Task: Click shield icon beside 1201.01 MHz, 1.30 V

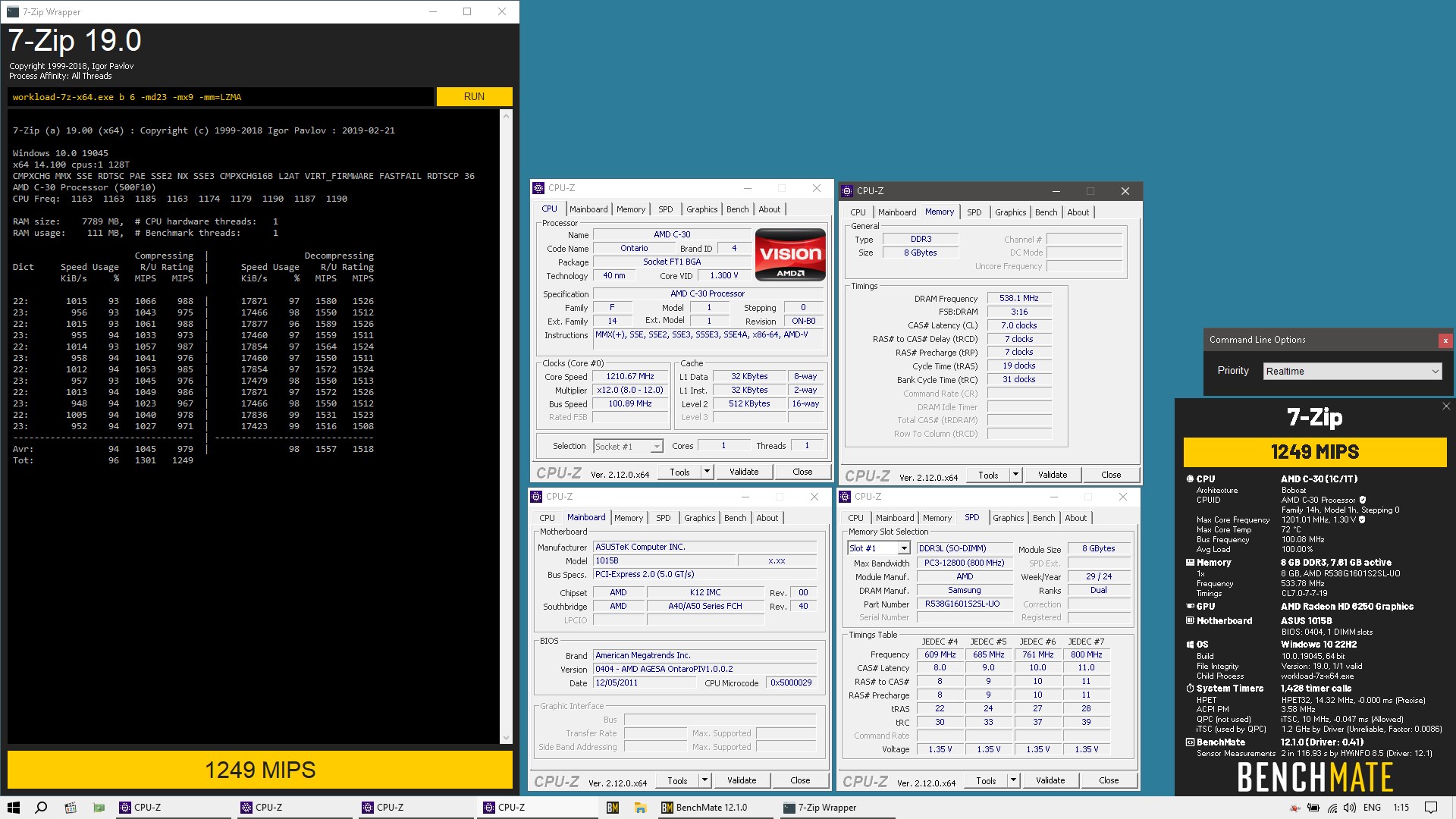Action: 1362,519
